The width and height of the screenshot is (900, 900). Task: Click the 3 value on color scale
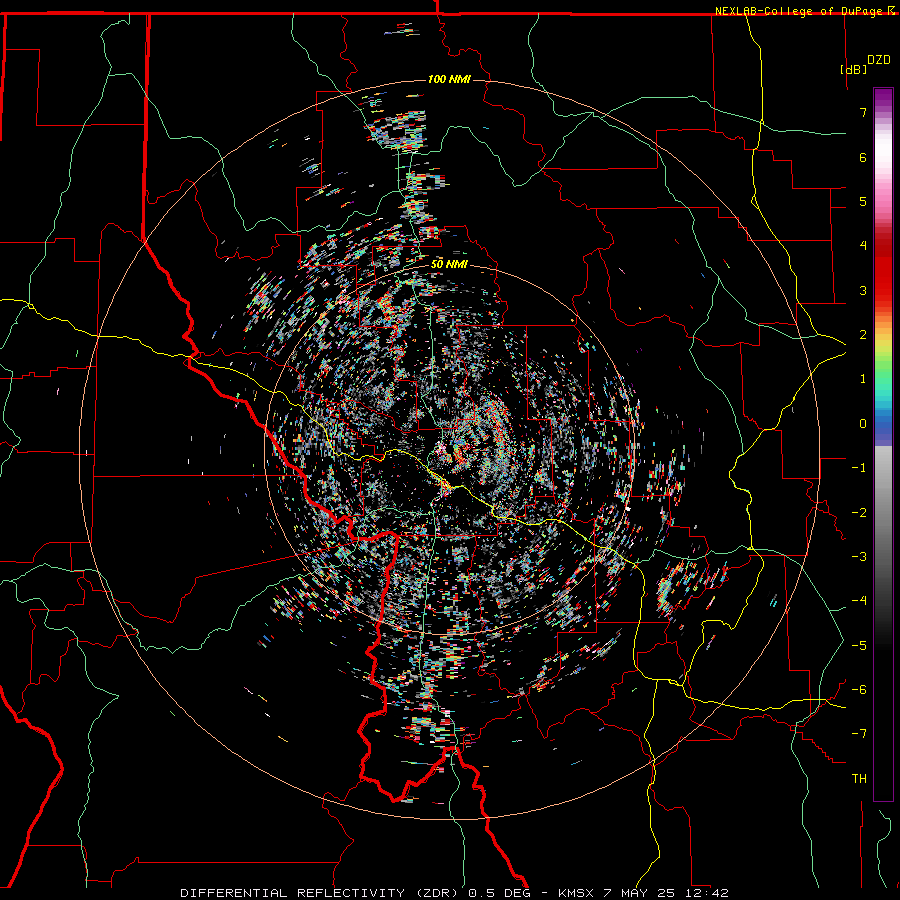click(x=863, y=290)
